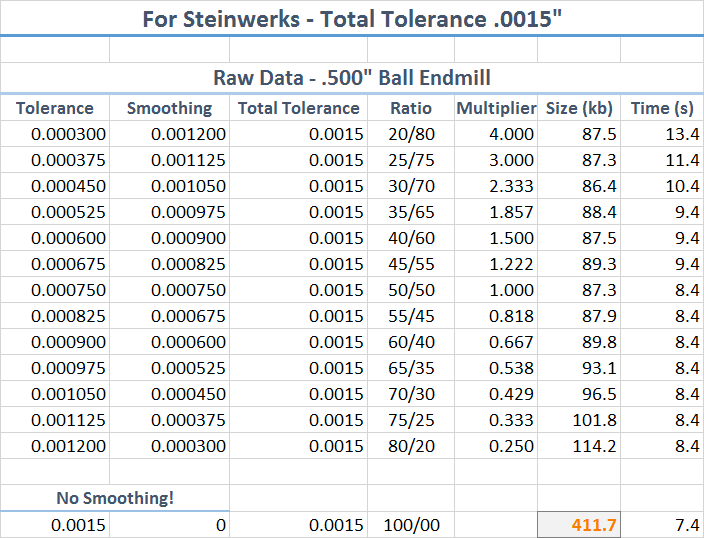704x538 pixels.
Task: Select size cell 96.5
Action: tap(579, 394)
